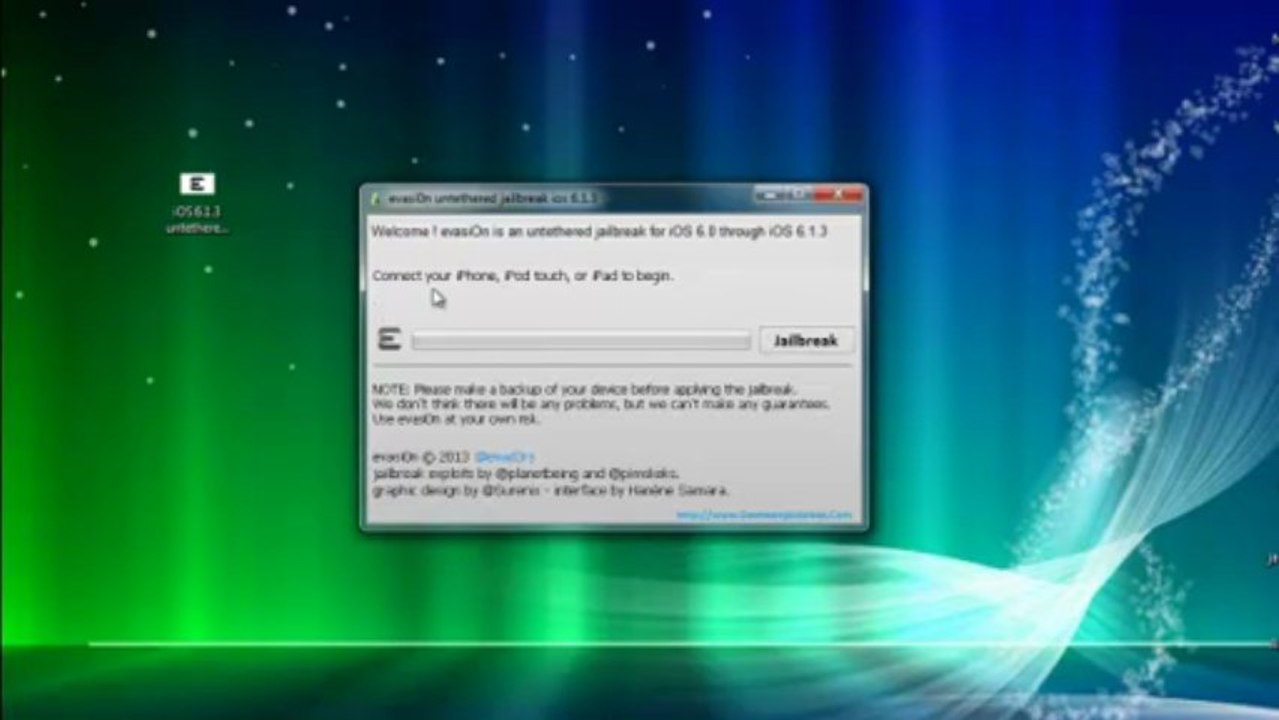
Task: Click the jailbreak progress bar
Action: (581, 341)
